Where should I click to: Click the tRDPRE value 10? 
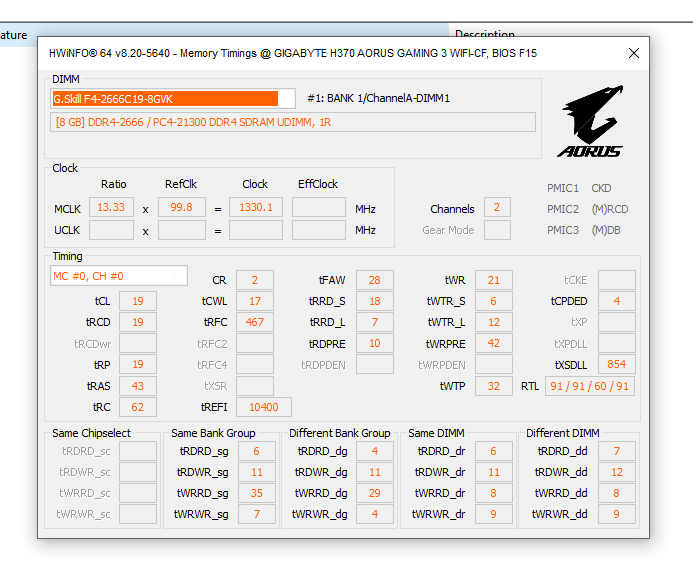375,343
